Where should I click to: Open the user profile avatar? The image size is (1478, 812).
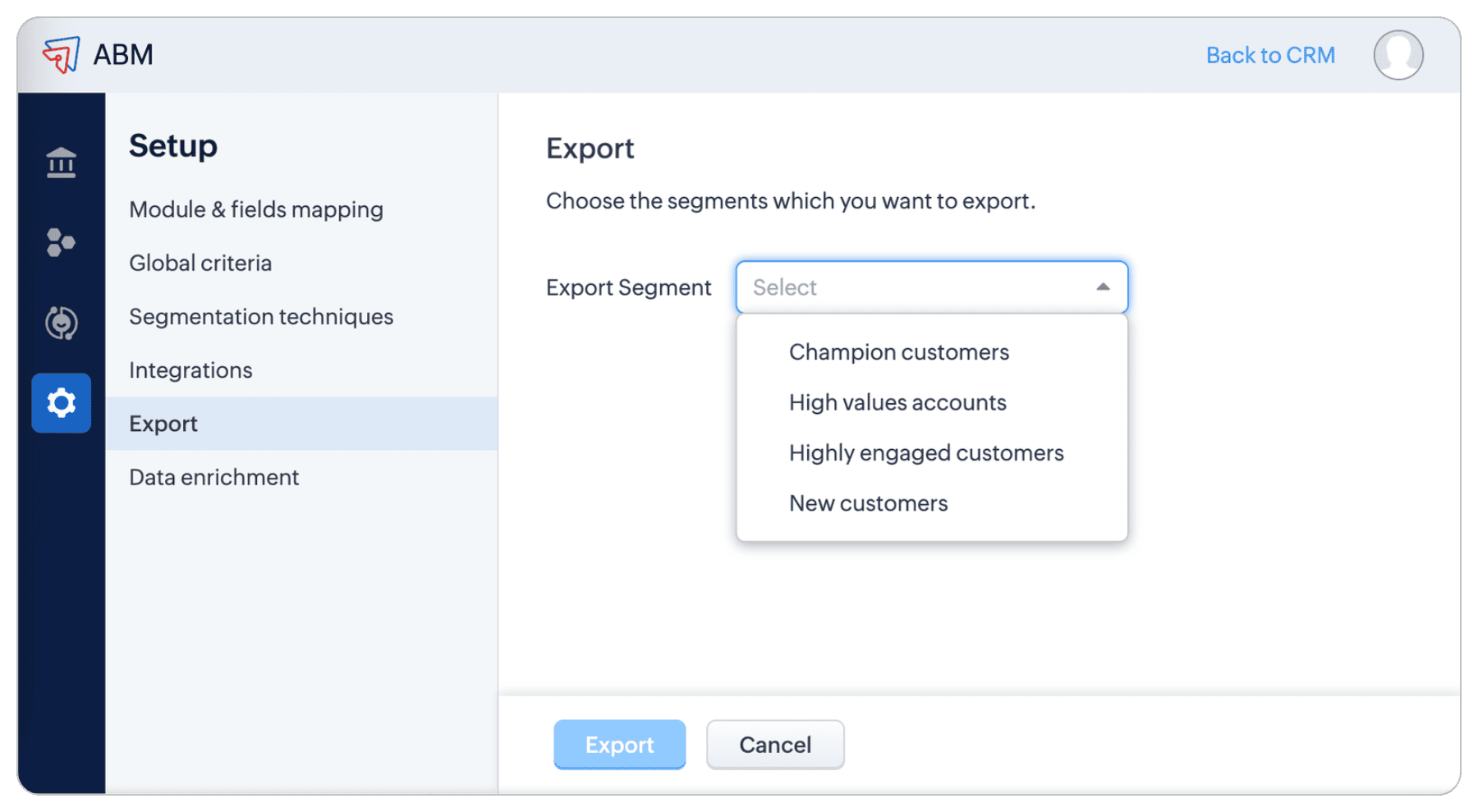pos(1398,55)
